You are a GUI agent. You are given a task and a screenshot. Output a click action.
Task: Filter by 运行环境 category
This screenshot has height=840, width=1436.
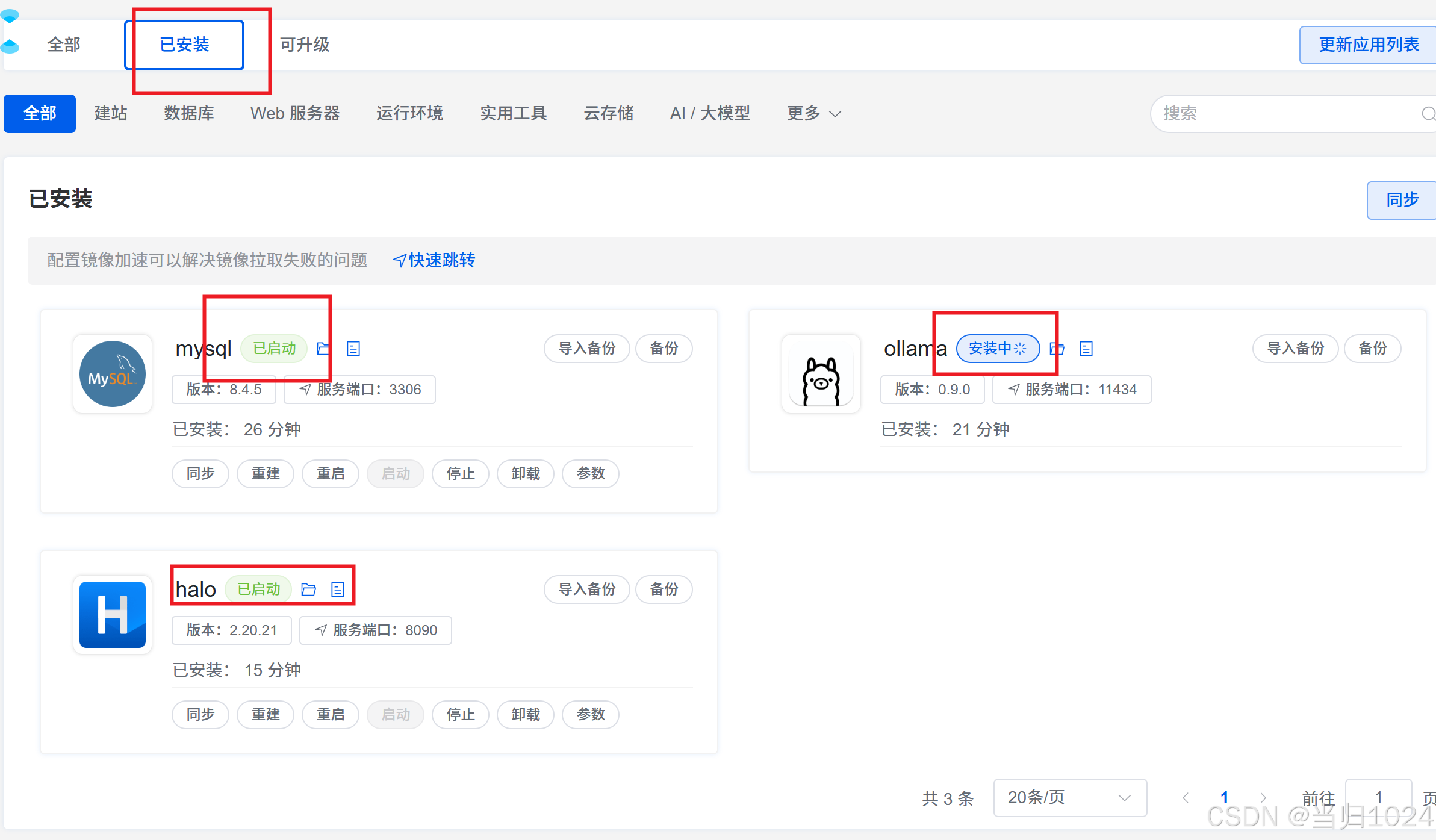click(409, 113)
